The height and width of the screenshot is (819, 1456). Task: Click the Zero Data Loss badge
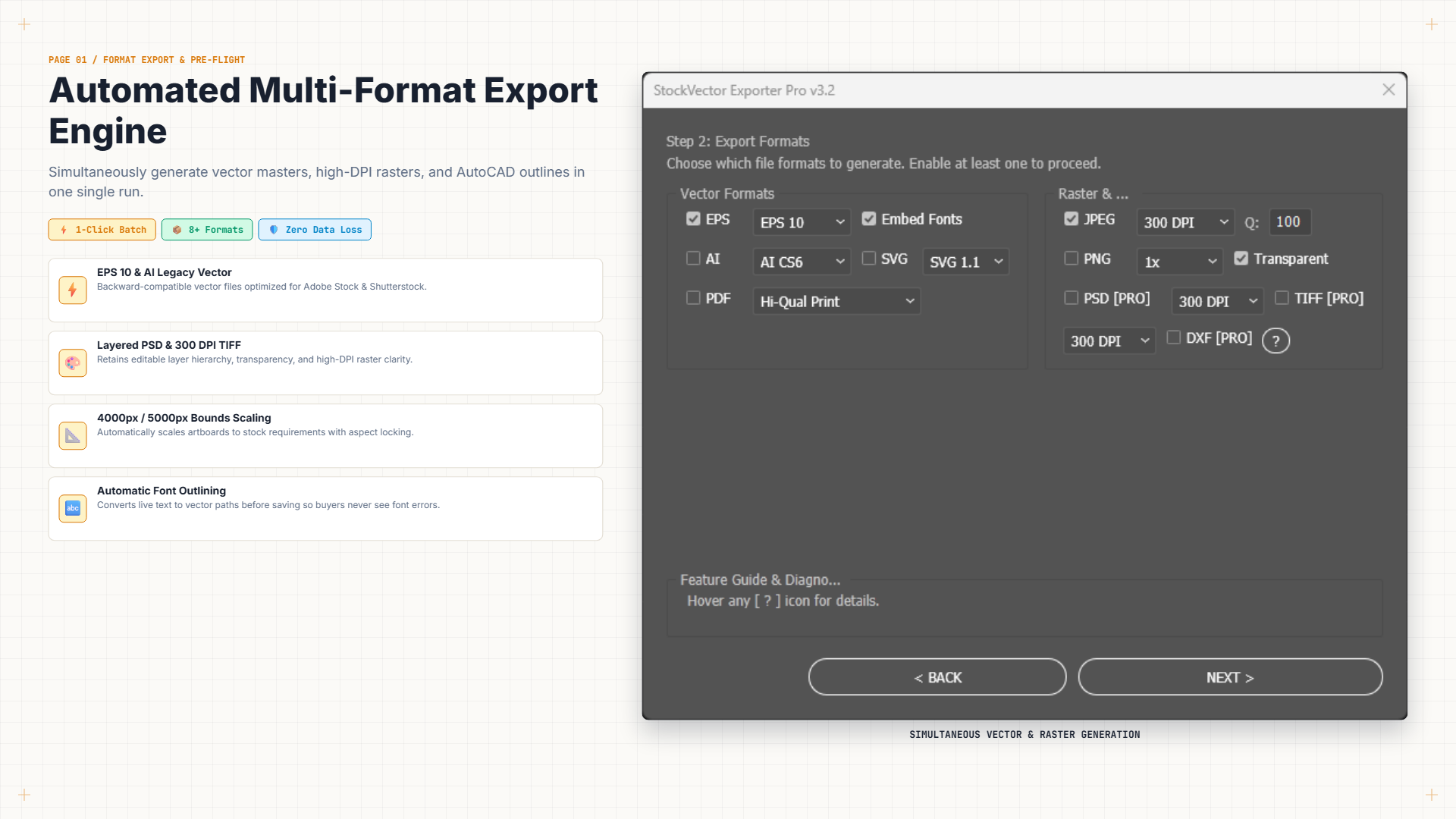[315, 230]
